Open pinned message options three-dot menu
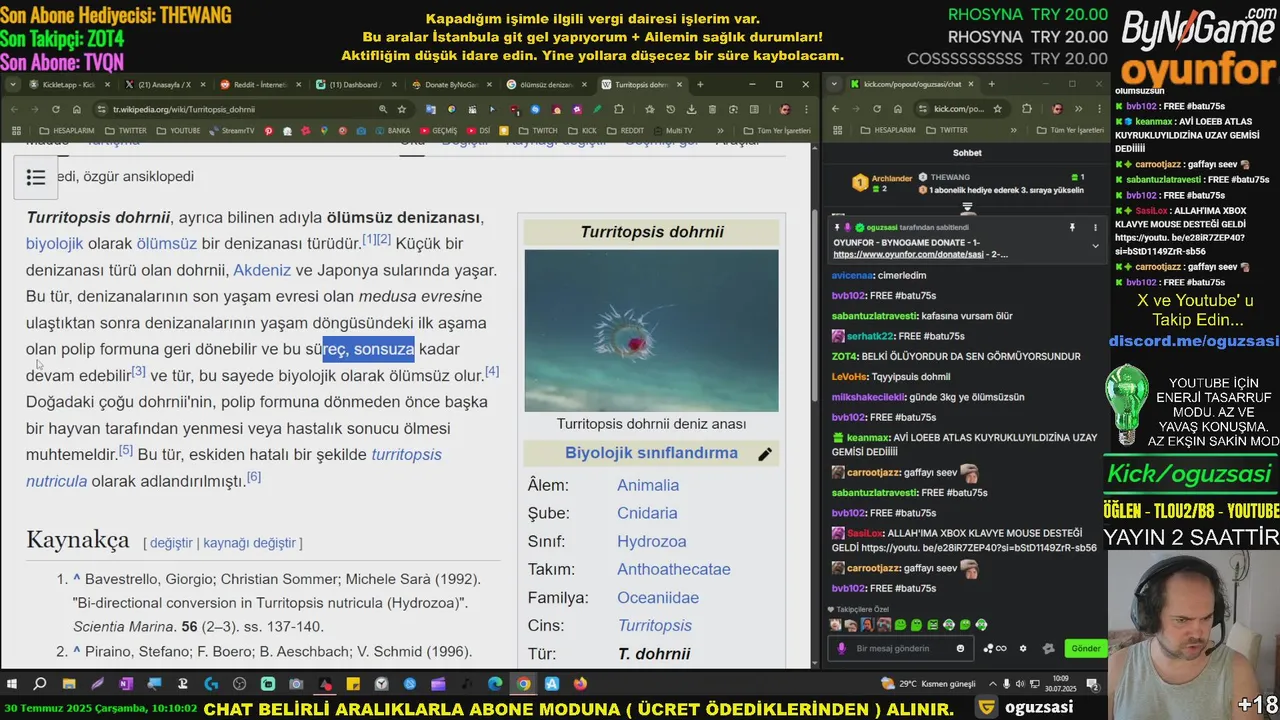Viewport: 1280px width, 720px height. [x=1094, y=228]
